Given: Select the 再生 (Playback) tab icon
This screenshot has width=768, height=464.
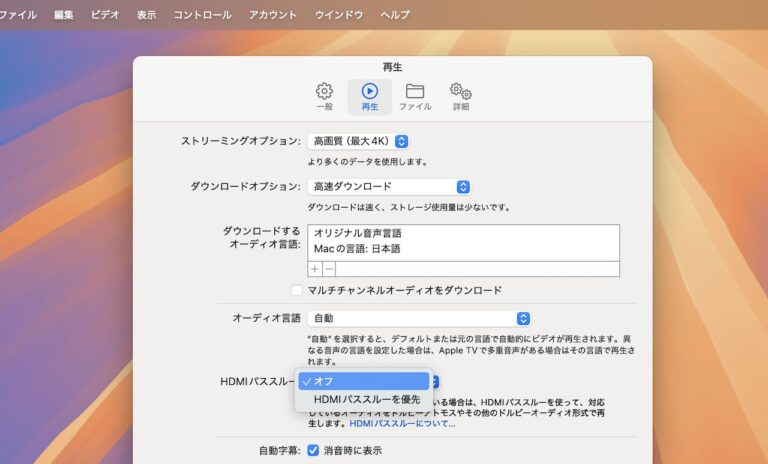Looking at the screenshot, I should point(370,96).
